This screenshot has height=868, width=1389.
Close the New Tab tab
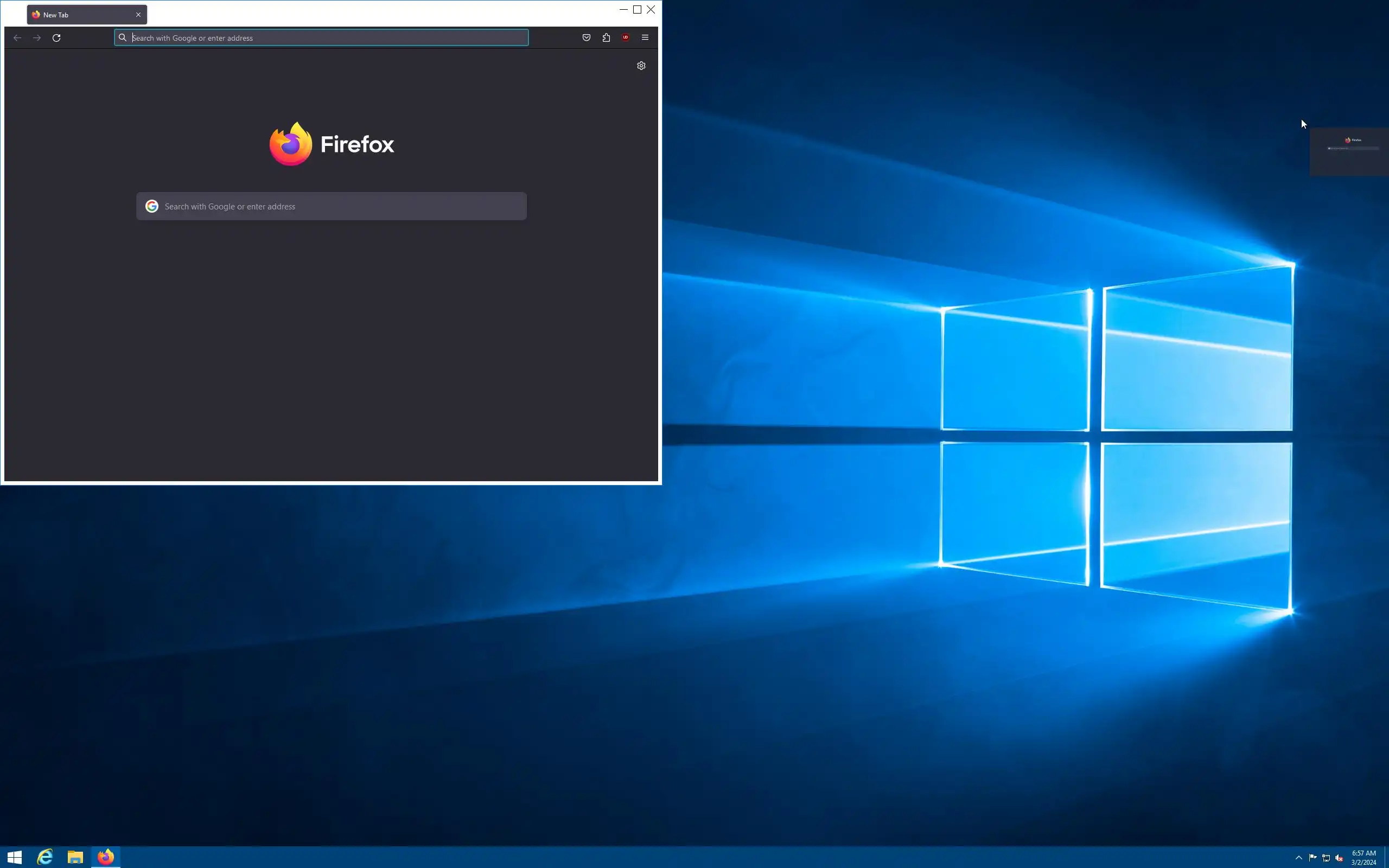click(x=138, y=15)
